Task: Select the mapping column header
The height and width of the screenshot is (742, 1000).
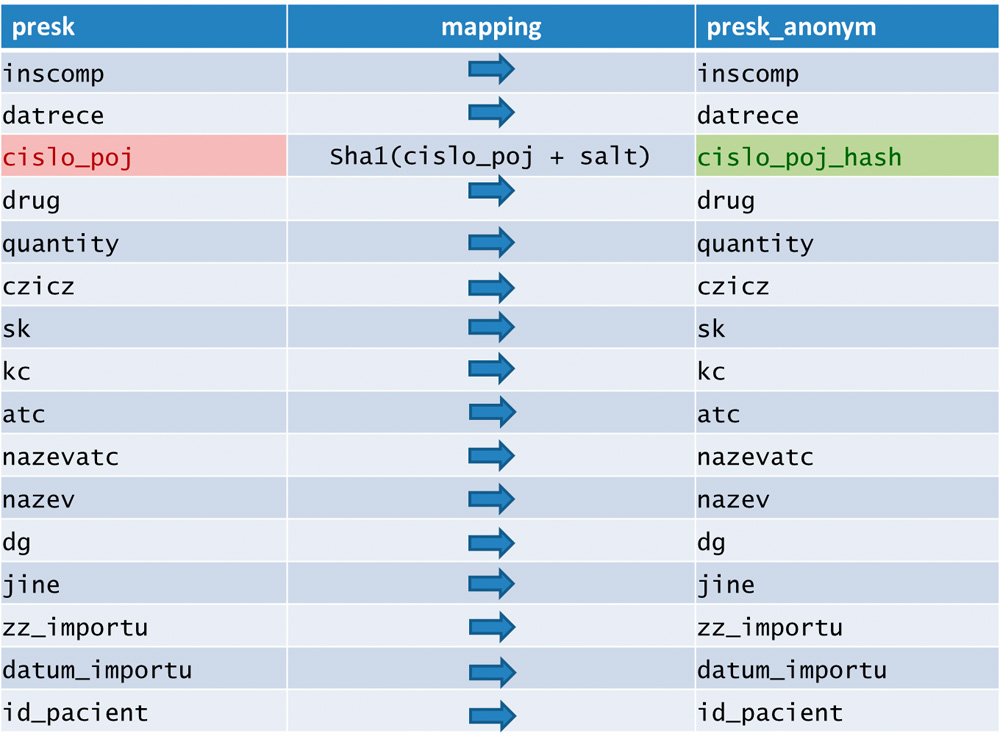Action: [x=491, y=27]
